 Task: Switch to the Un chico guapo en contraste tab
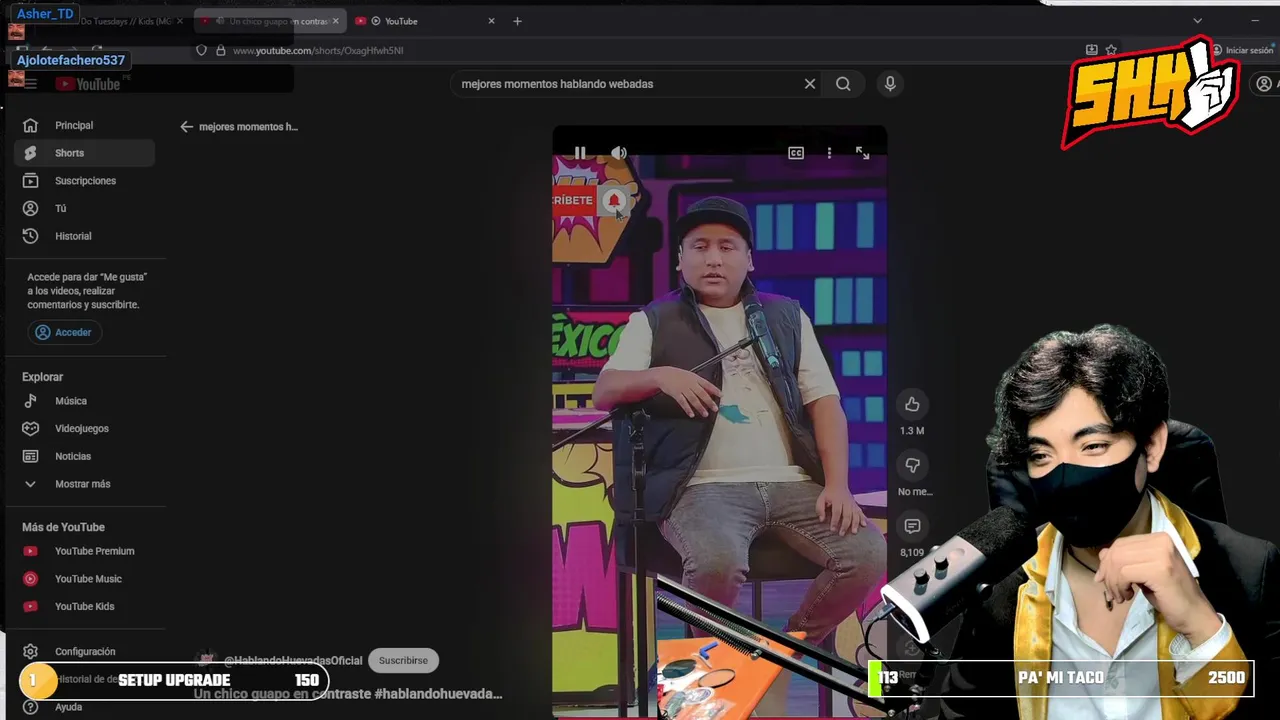268,21
